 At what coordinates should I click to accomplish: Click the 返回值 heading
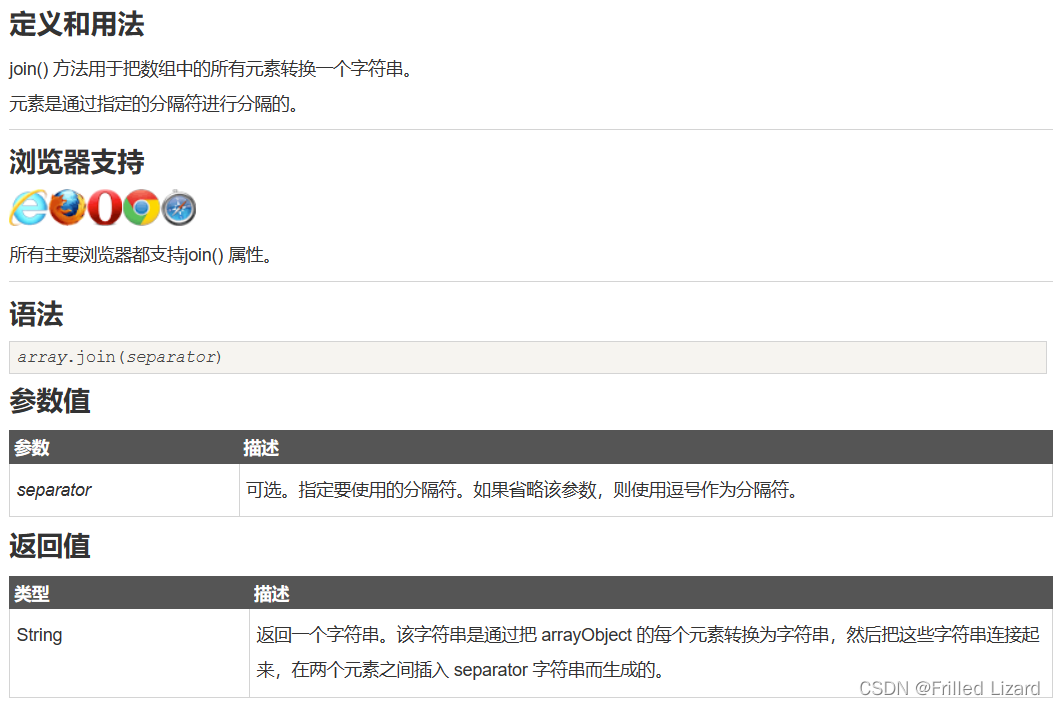point(50,546)
